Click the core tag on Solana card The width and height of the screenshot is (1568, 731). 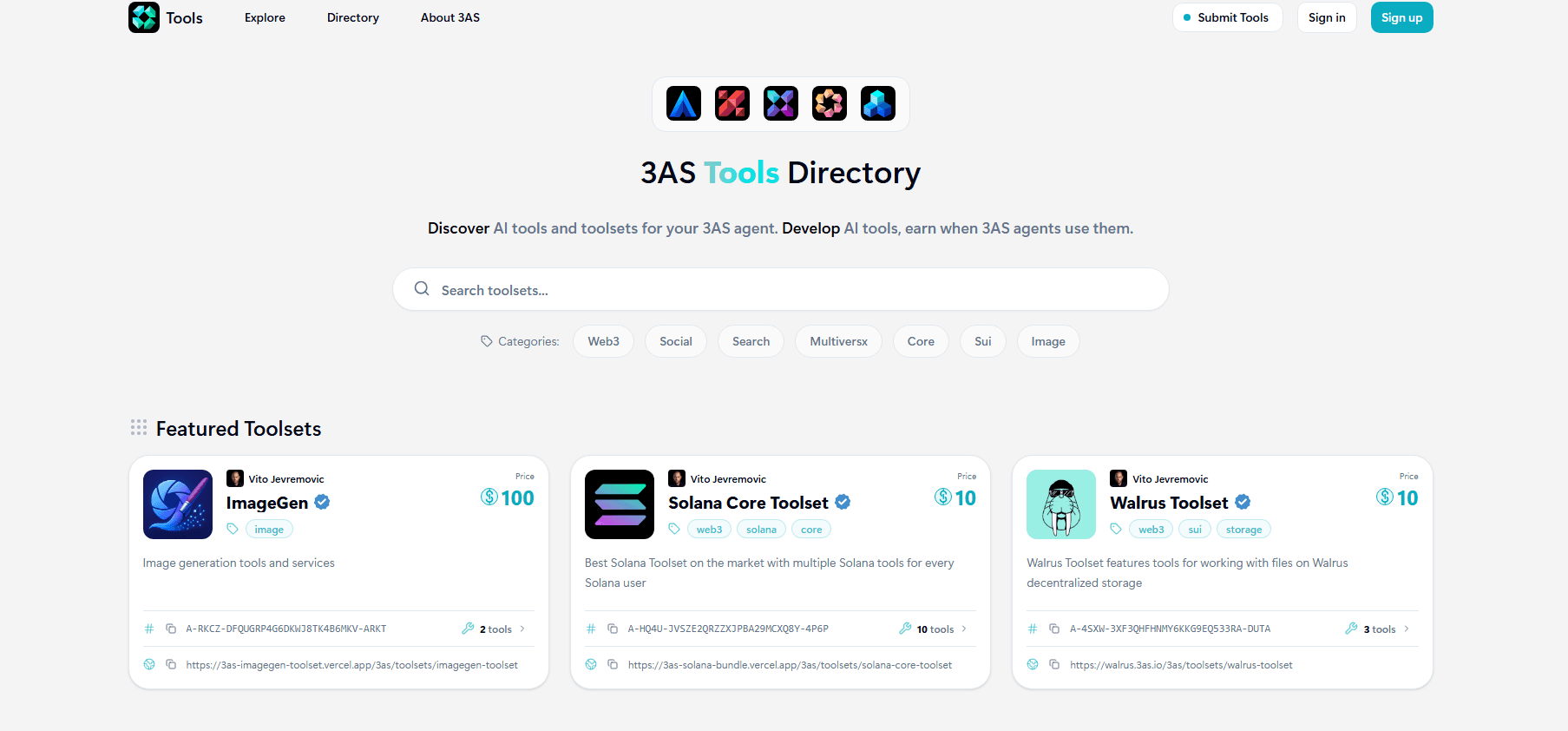tap(811, 529)
